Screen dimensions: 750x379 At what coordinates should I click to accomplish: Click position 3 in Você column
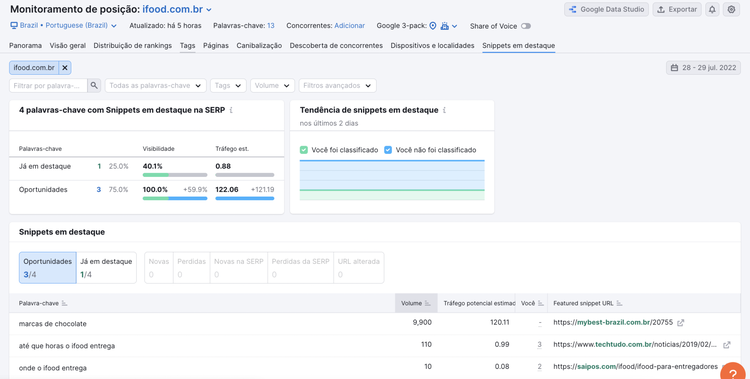point(540,345)
